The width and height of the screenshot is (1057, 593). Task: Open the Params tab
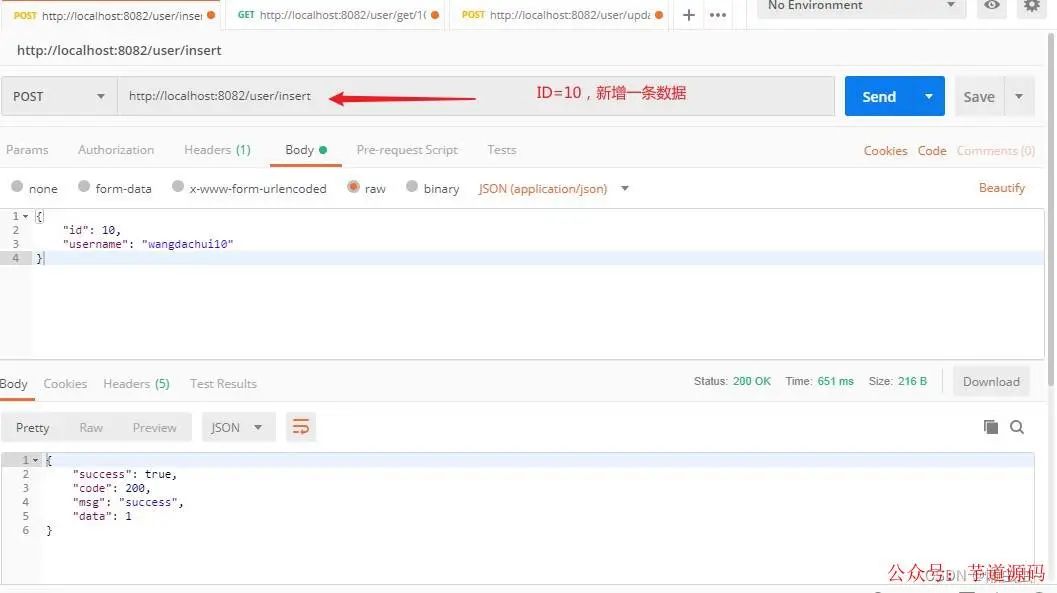[x=27, y=150]
